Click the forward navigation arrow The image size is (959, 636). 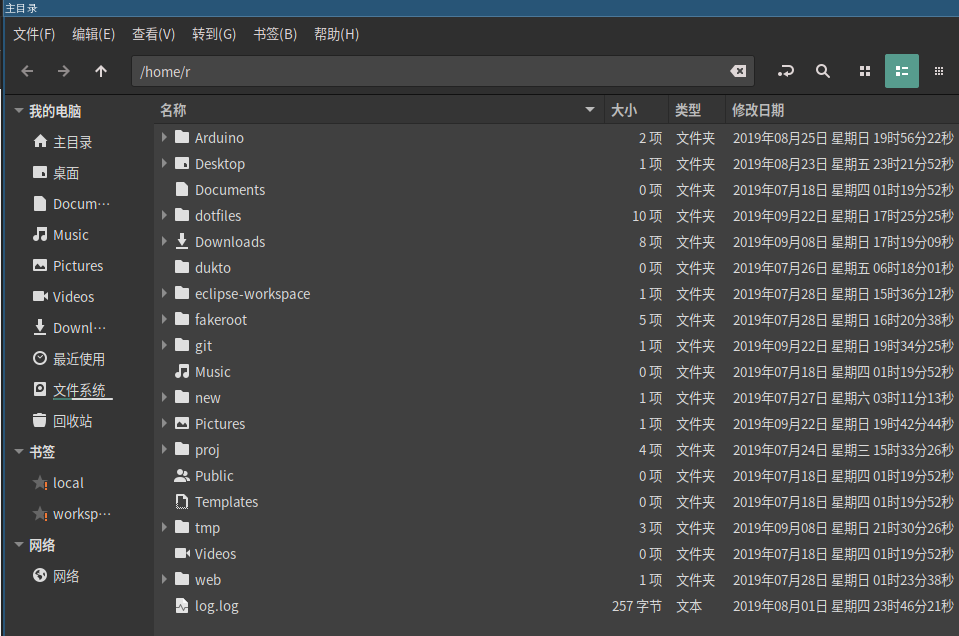64,71
